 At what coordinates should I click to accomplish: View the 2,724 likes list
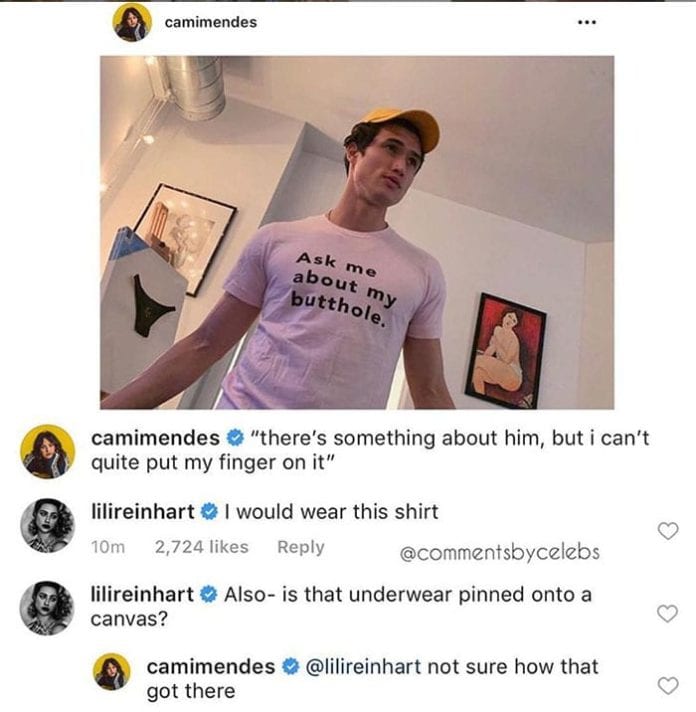coord(202,547)
